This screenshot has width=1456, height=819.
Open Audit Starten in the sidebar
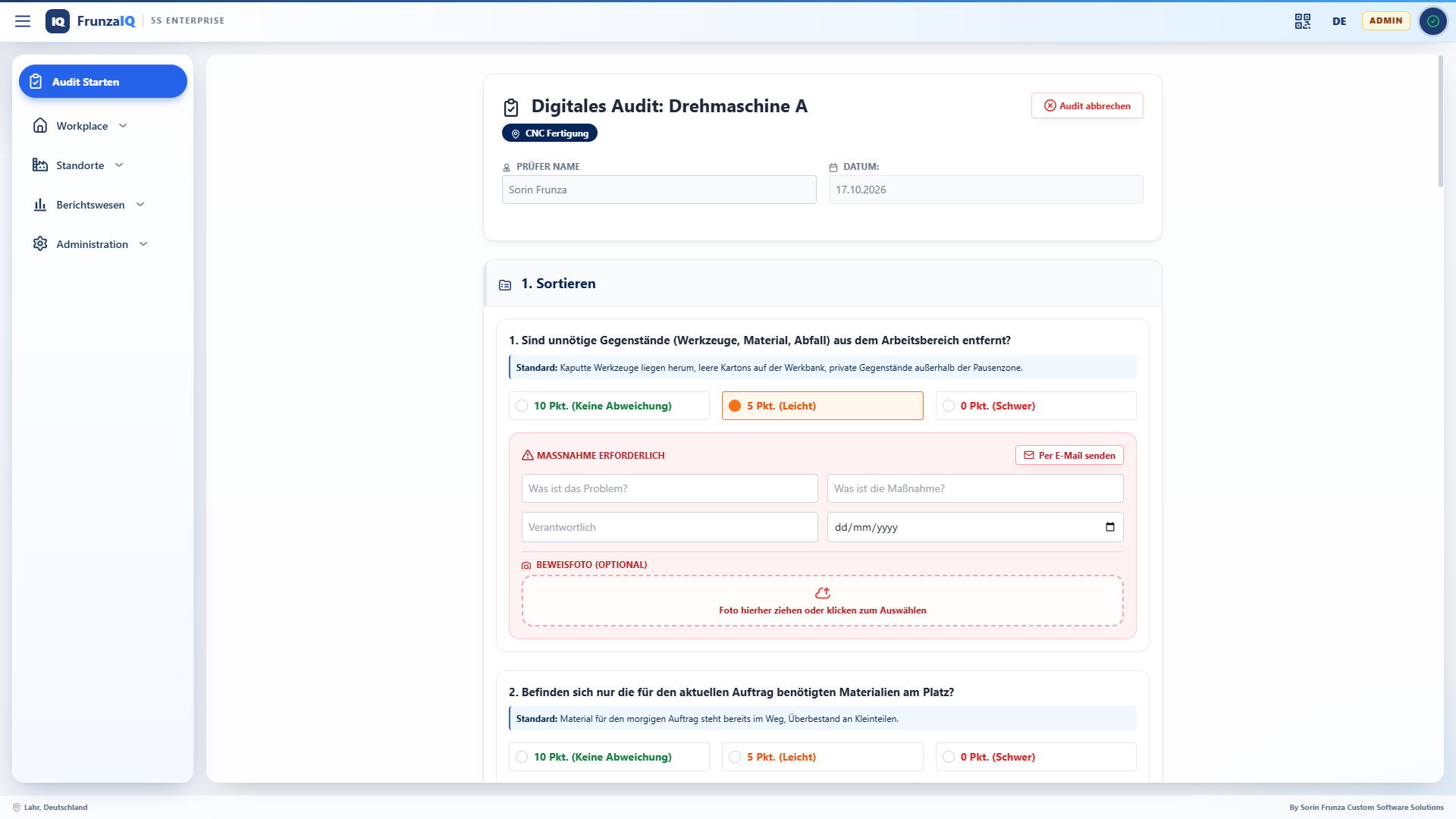[103, 81]
